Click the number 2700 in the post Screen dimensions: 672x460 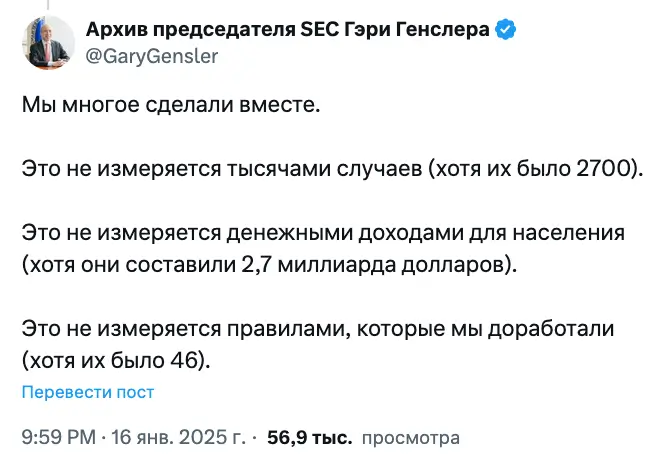[604, 168]
